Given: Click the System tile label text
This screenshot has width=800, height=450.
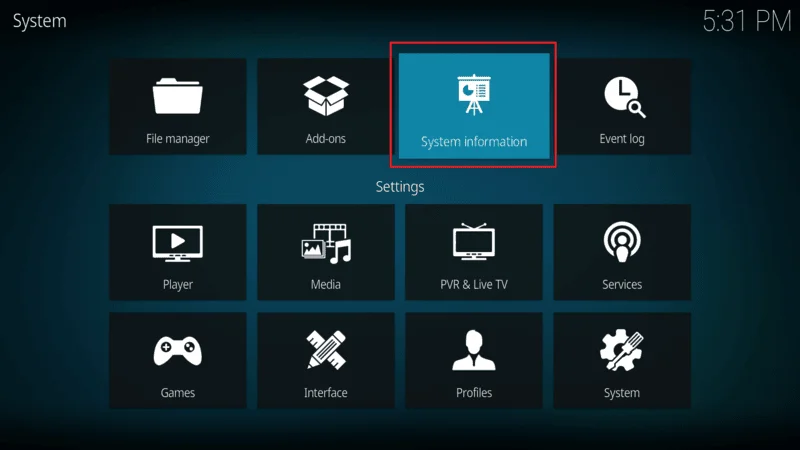Looking at the screenshot, I should [622, 393].
